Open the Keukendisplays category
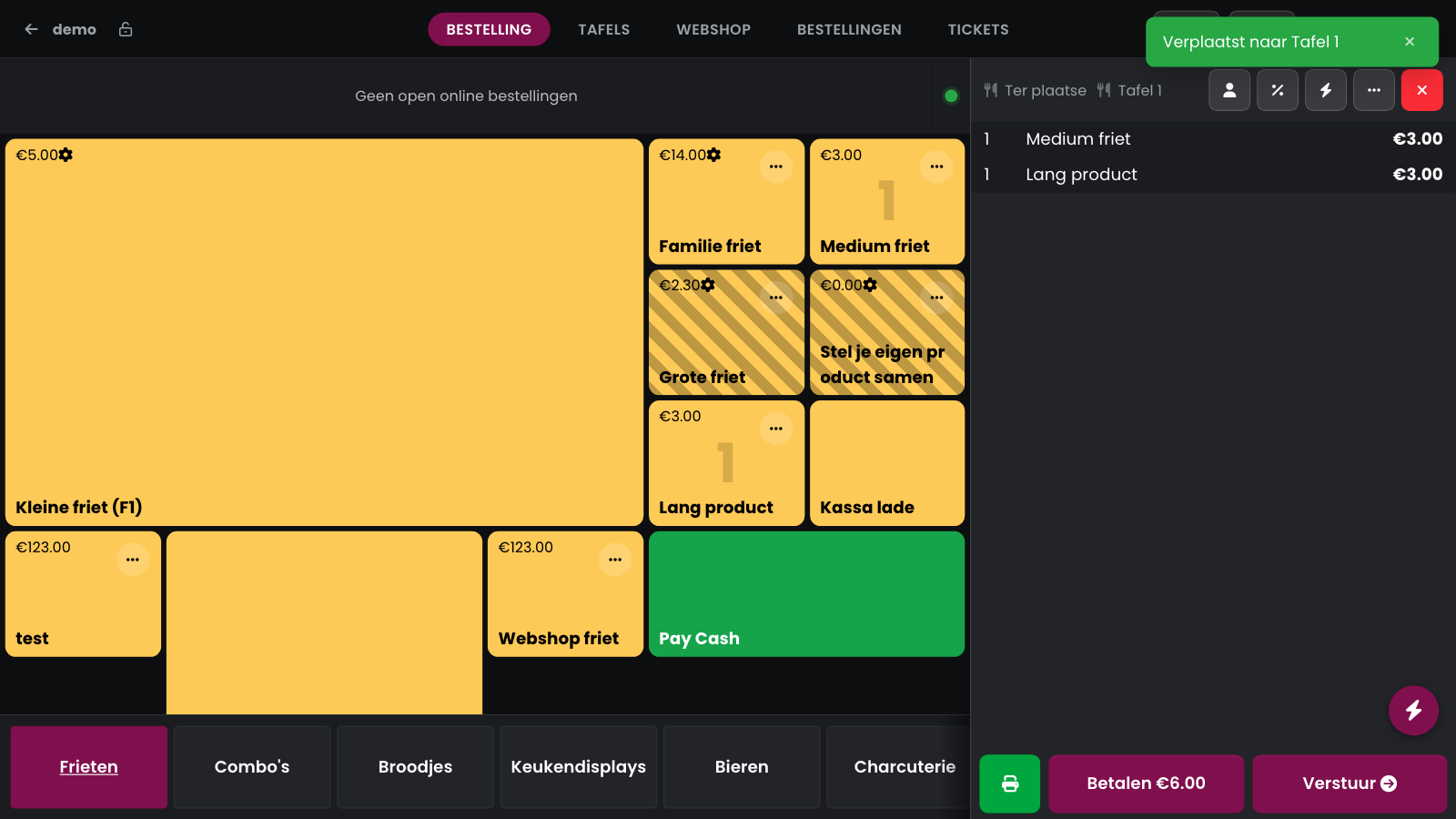 (x=579, y=767)
